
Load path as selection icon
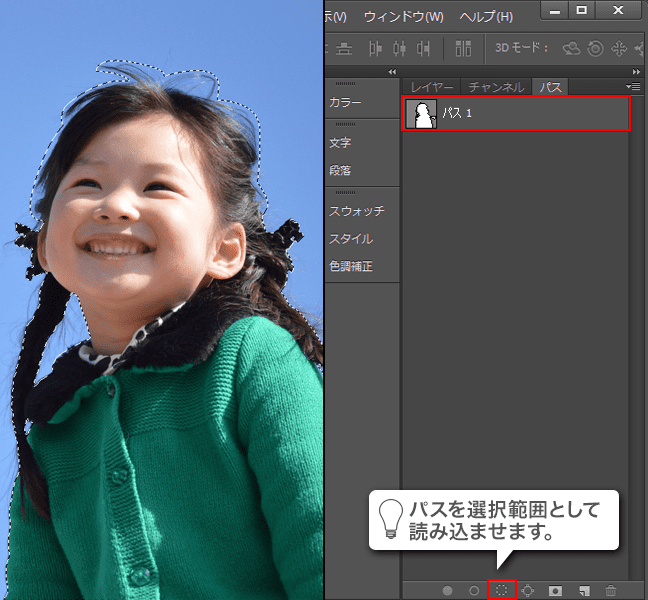[x=501, y=590]
